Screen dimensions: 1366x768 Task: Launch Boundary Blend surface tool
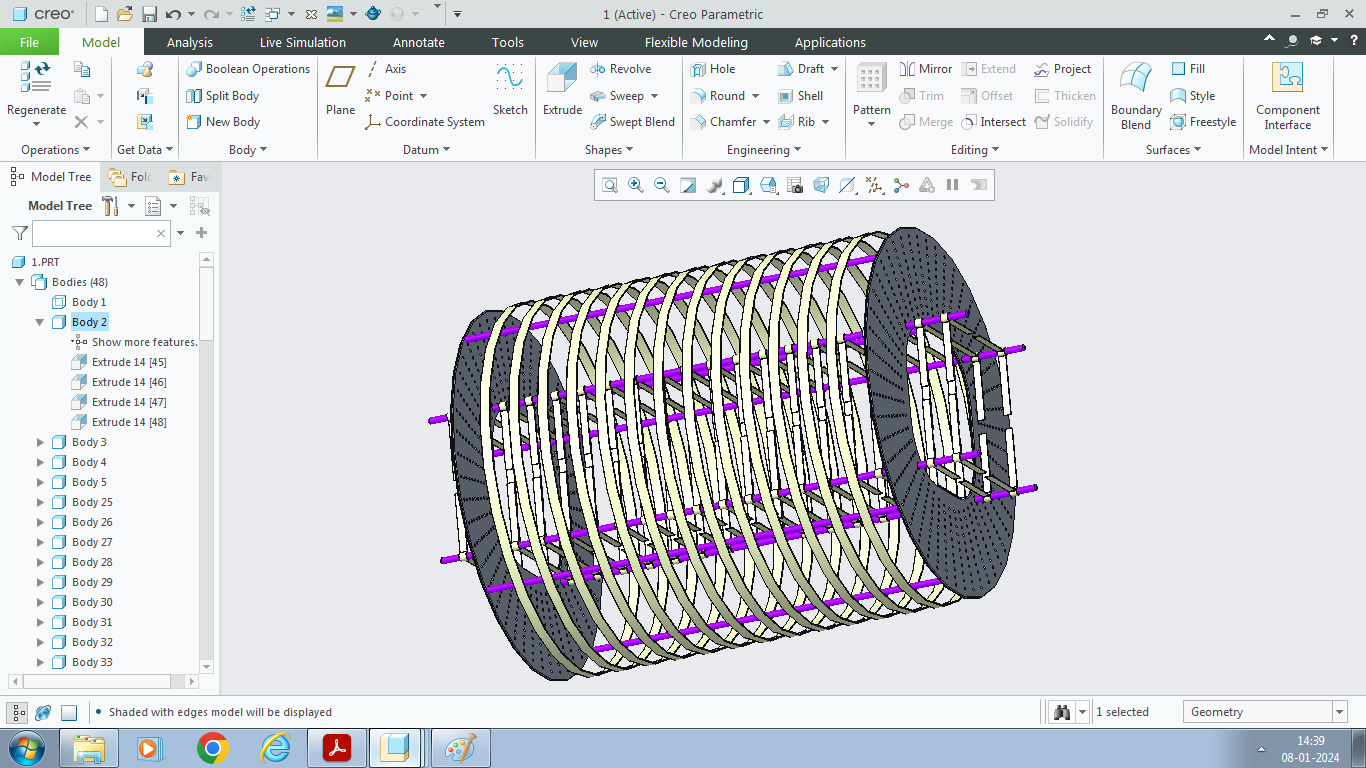[1136, 96]
